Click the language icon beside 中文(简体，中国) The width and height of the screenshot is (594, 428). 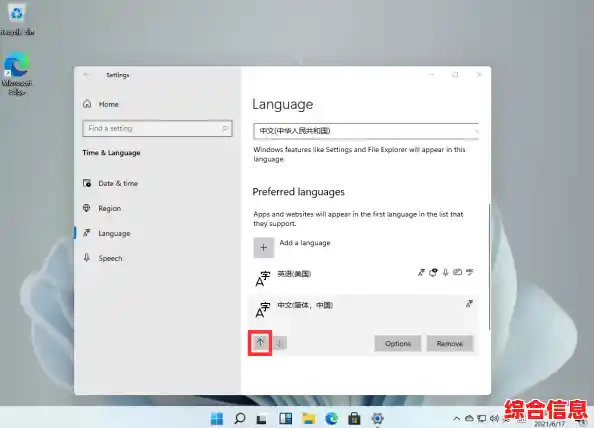tap(263, 310)
